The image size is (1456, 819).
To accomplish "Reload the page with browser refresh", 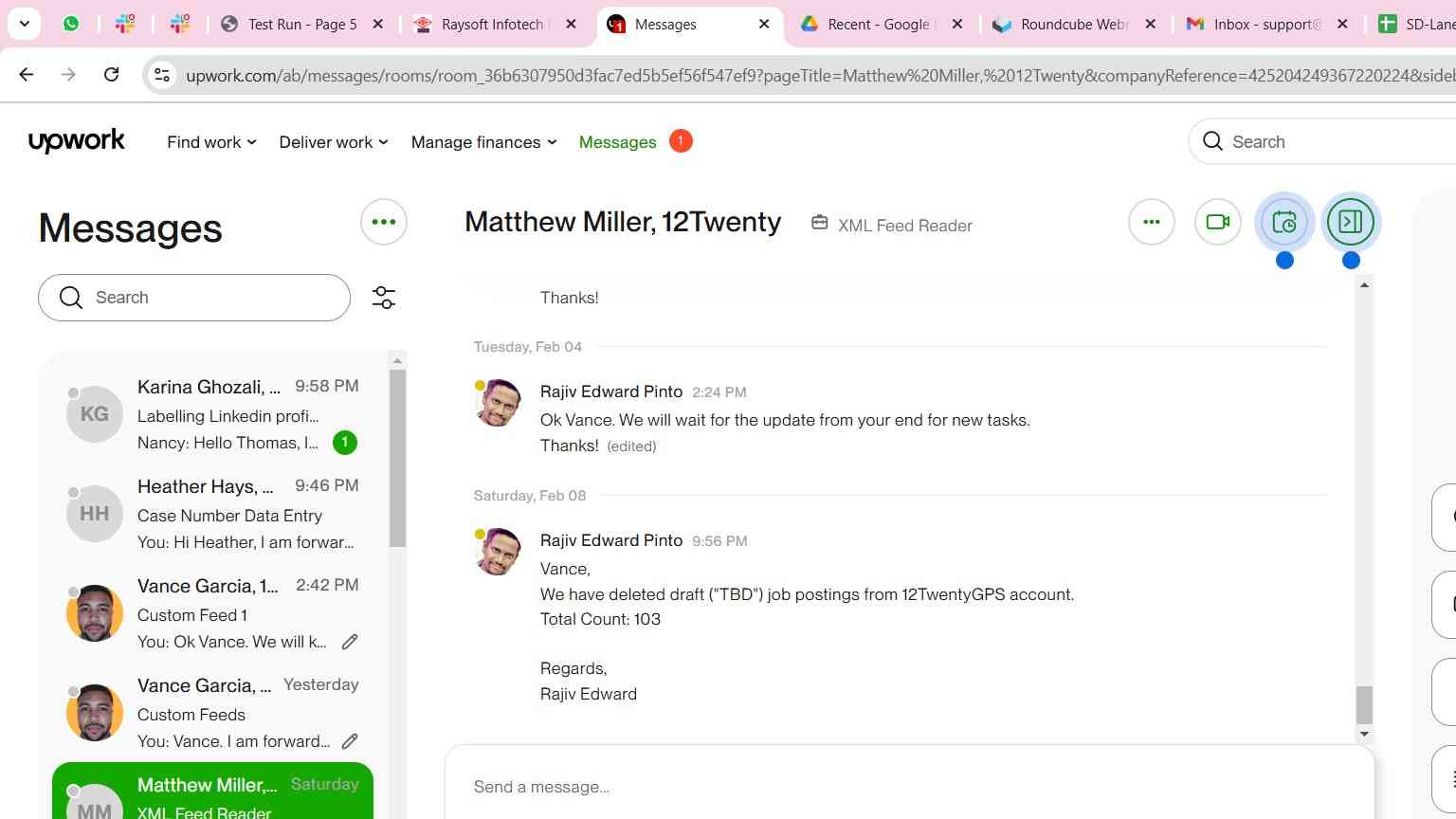I will pos(111,74).
